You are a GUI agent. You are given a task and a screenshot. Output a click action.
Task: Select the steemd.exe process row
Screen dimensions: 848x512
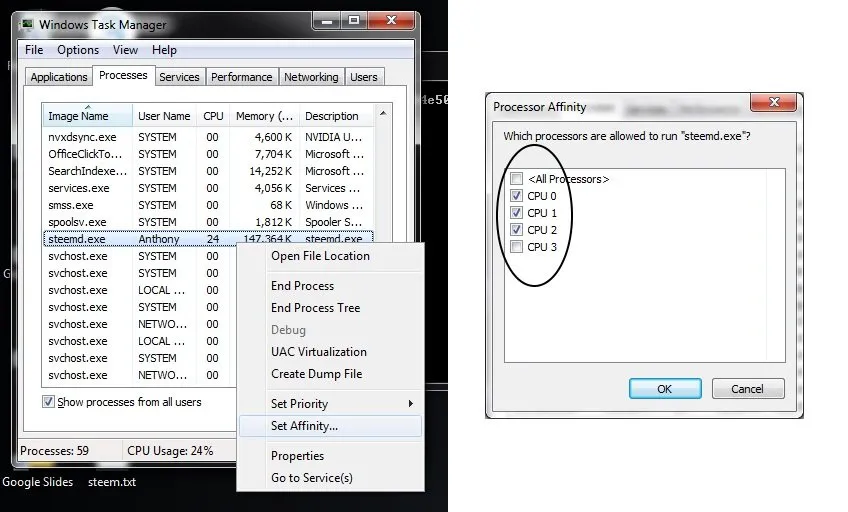(x=208, y=238)
